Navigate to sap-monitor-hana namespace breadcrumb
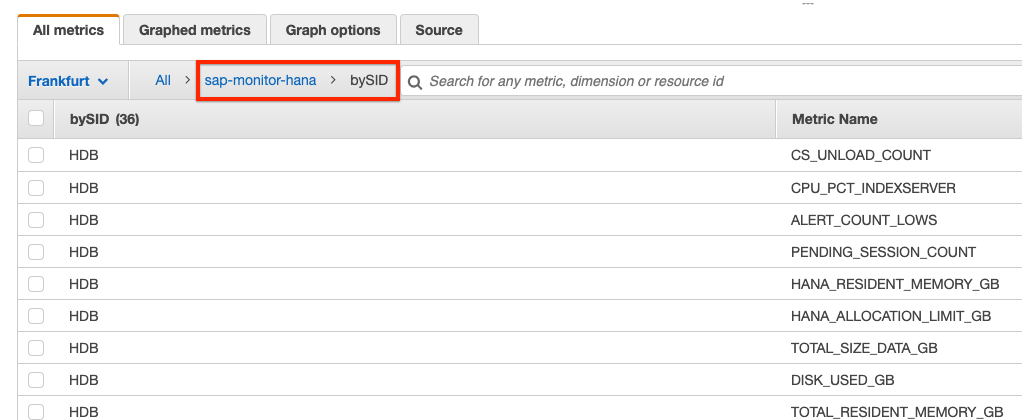The image size is (1022, 420). [260, 80]
